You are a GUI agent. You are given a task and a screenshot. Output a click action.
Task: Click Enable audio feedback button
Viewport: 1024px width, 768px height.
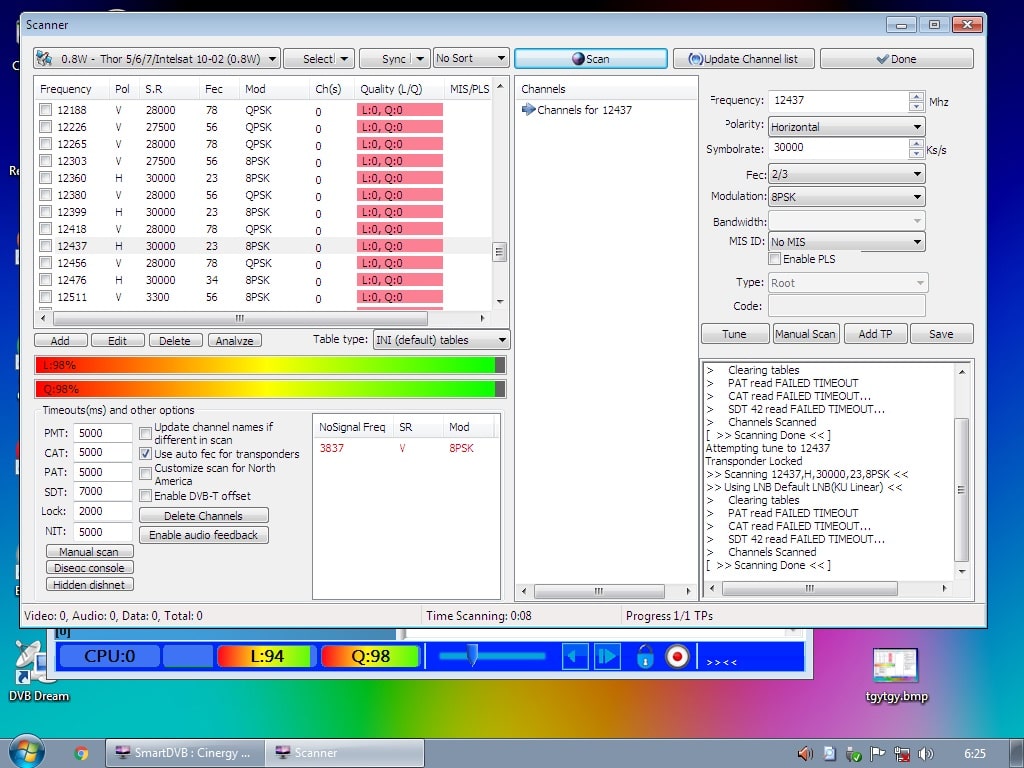tap(203, 535)
